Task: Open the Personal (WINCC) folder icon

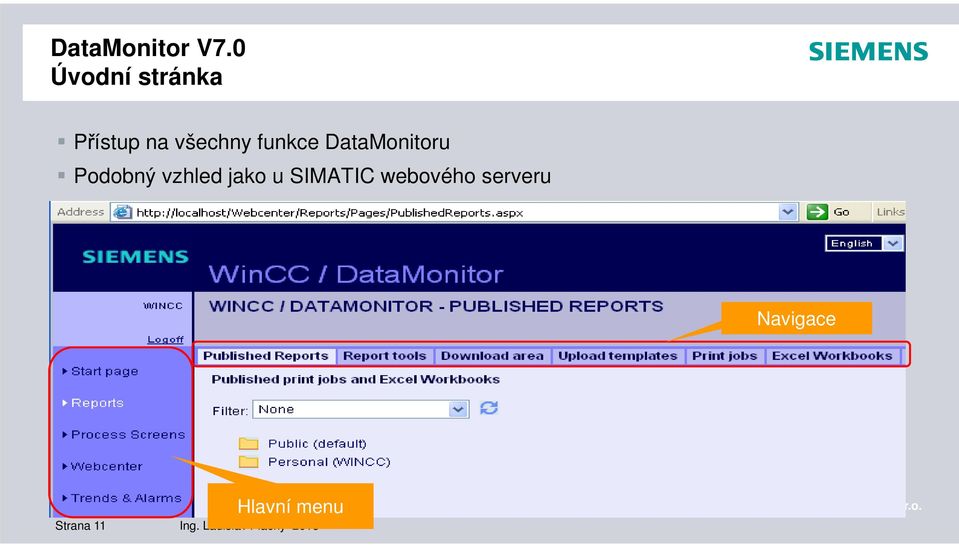Action: 248,461
